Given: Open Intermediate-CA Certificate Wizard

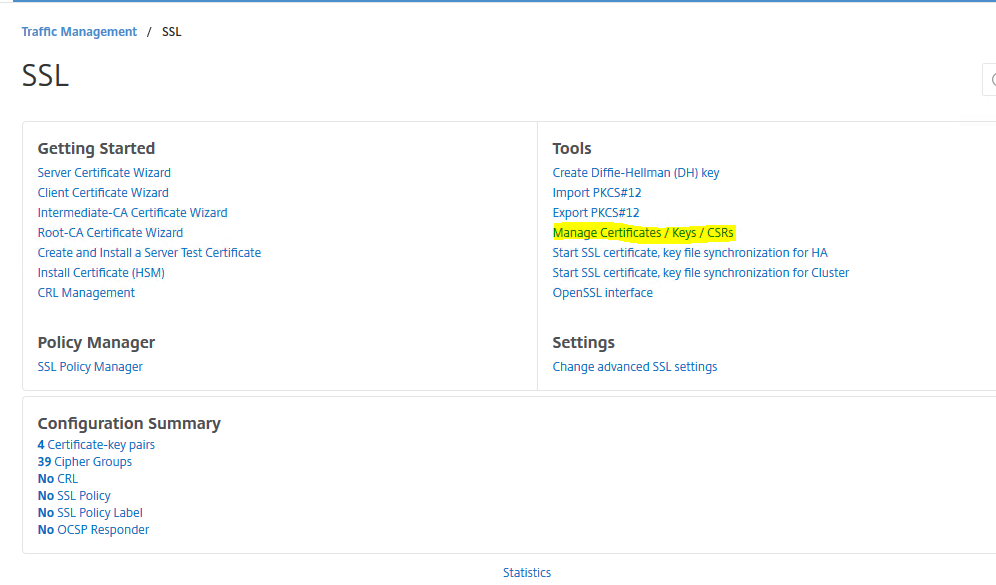Looking at the screenshot, I should click(132, 213).
